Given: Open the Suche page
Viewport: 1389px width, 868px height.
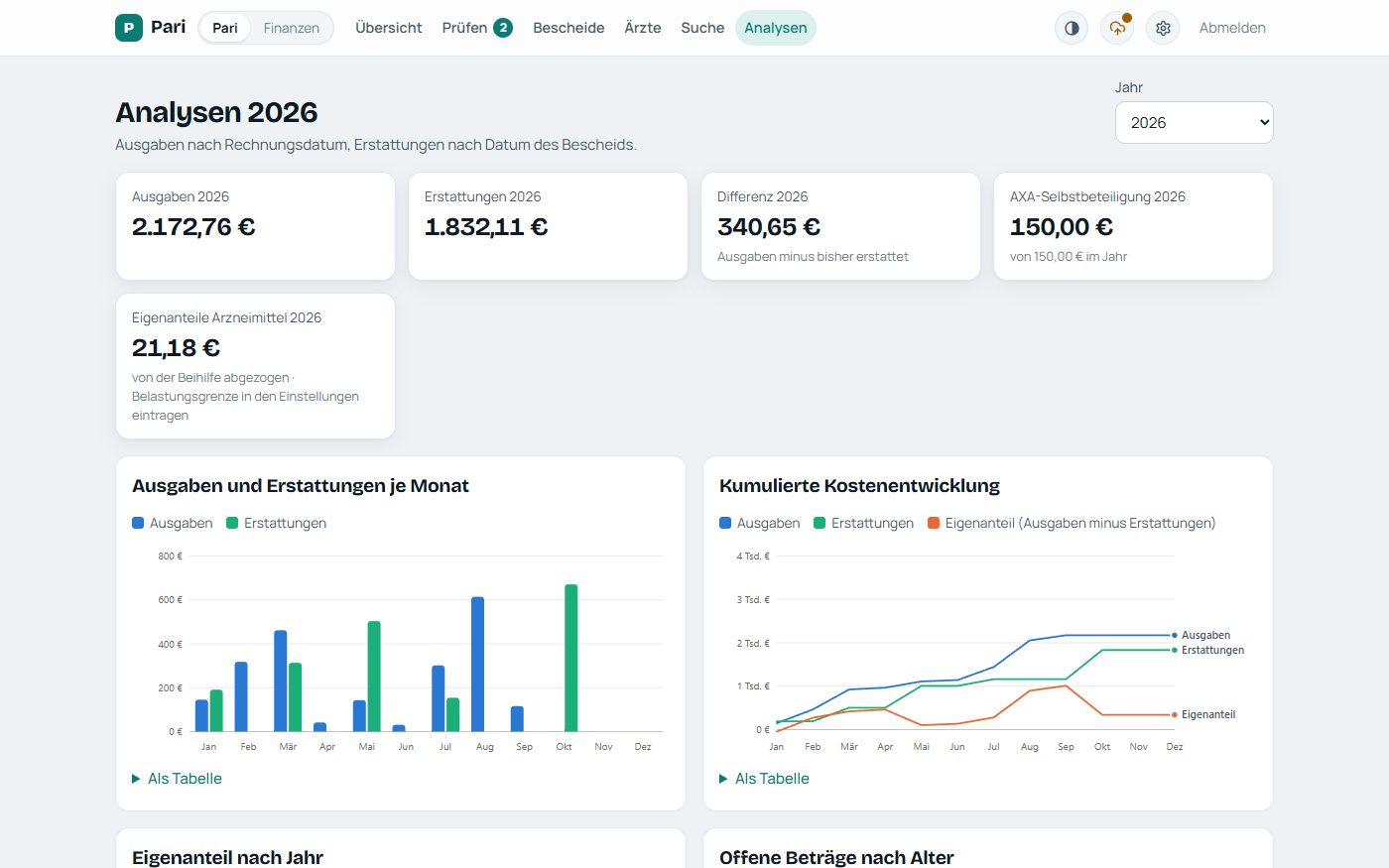Looking at the screenshot, I should click(x=702, y=28).
